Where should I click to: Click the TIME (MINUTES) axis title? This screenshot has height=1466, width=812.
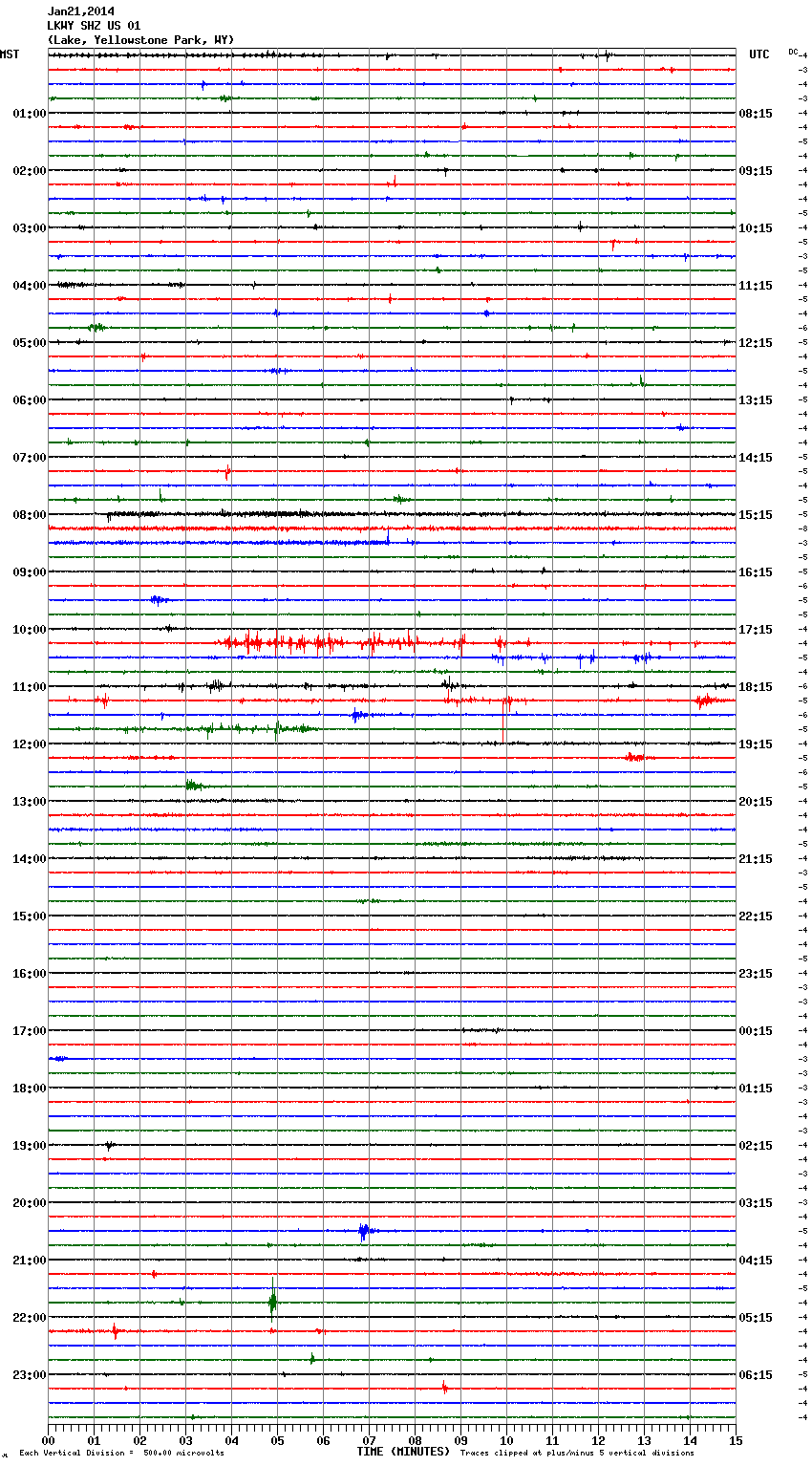click(x=403, y=1452)
